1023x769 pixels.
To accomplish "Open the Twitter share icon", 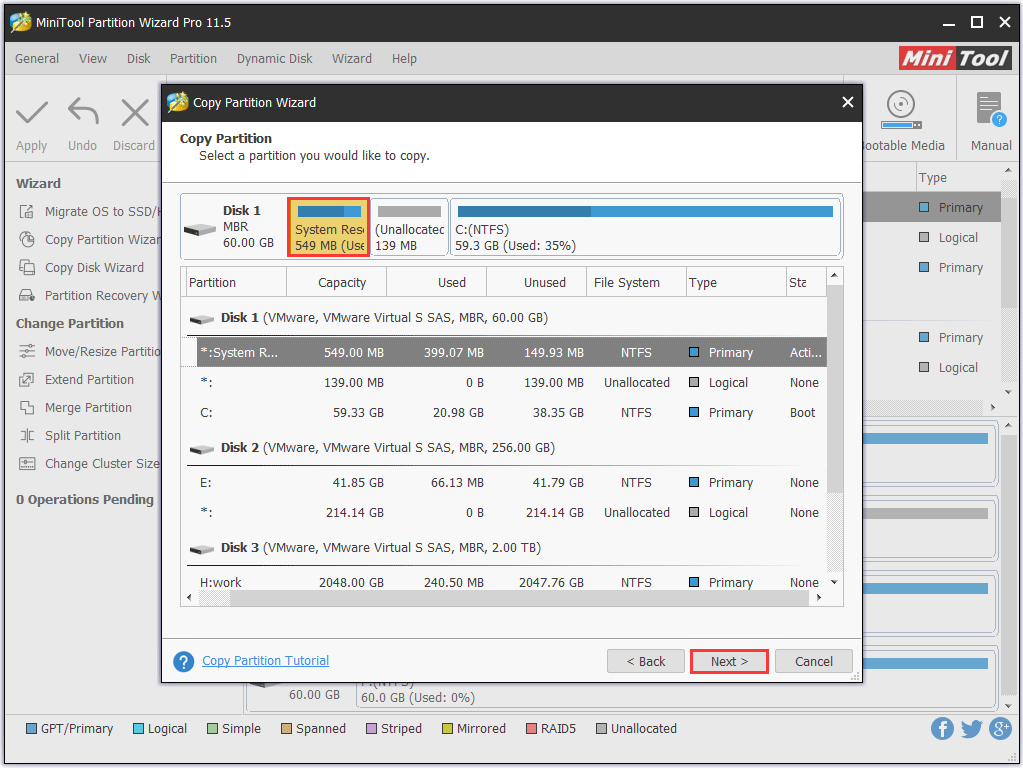I will tap(971, 729).
